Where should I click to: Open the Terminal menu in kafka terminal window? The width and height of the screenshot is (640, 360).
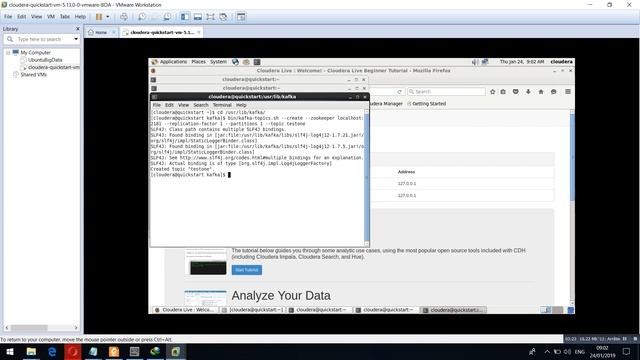click(x=222, y=105)
